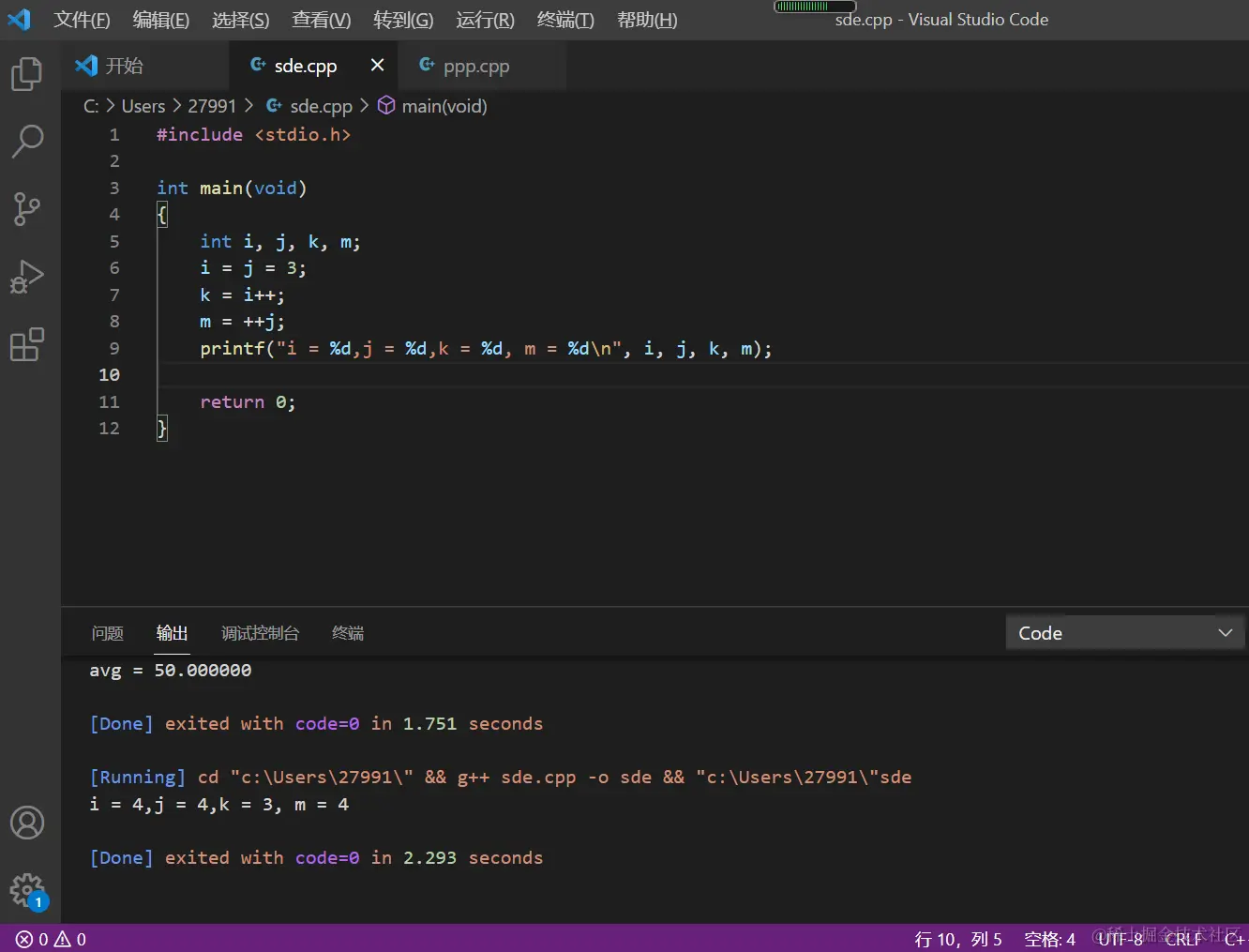Switch to the 调试控制台 panel tab
Screen dimensions: 1249x952
[260, 633]
